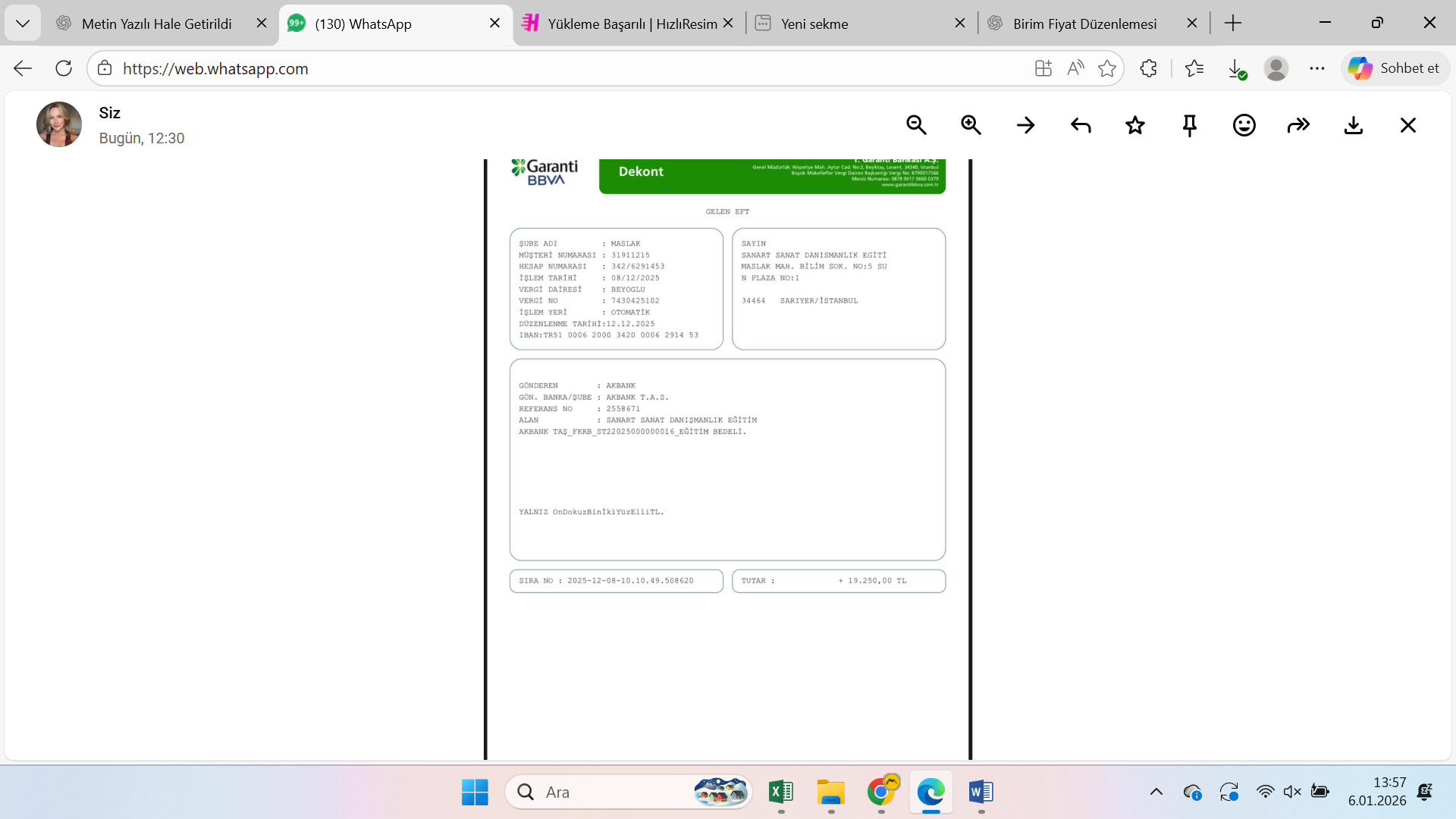Click the SIRA NO 2025-12-08 field
This screenshot has width=1456, height=819.
[617, 581]
